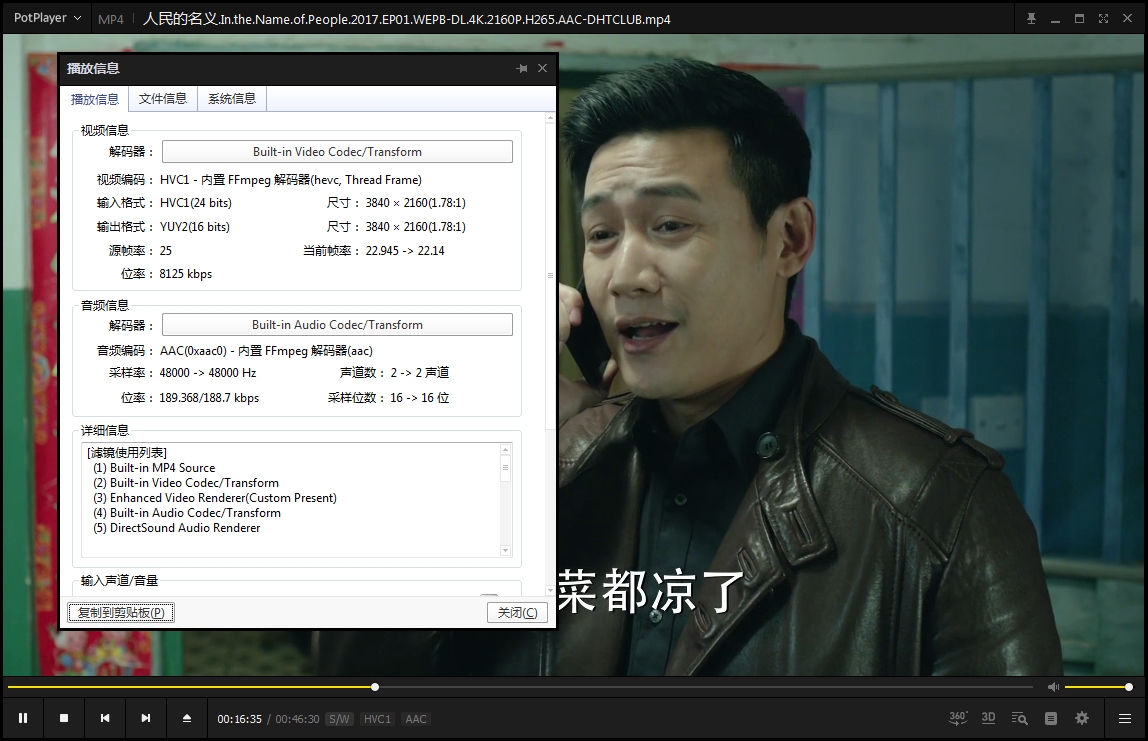Close the PotPlayer window

click(1128, 19)
